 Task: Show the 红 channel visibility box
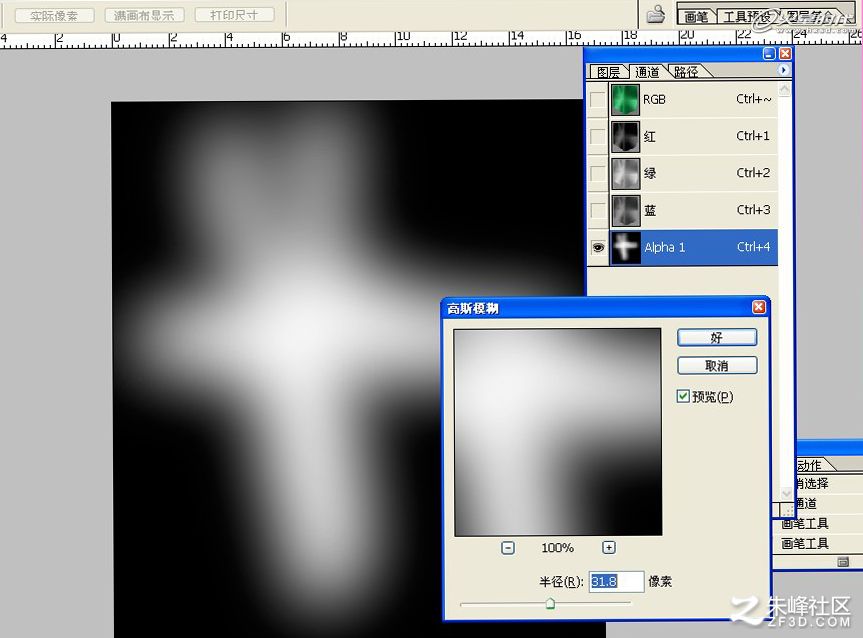[x=597, y=137]
